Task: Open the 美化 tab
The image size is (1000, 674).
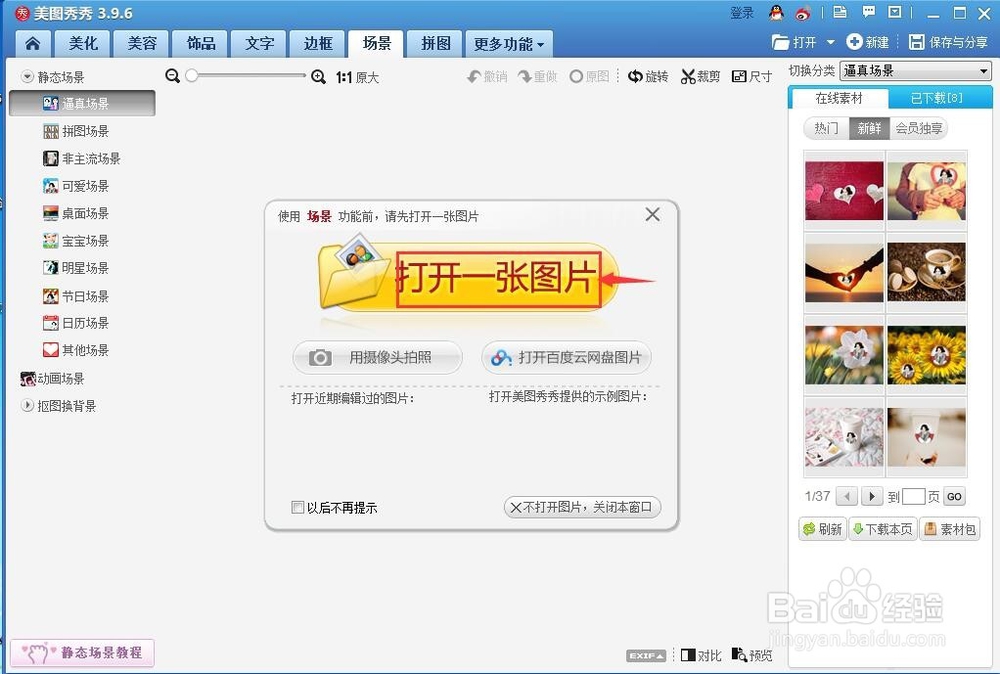Action: click(x=83, y=43)
